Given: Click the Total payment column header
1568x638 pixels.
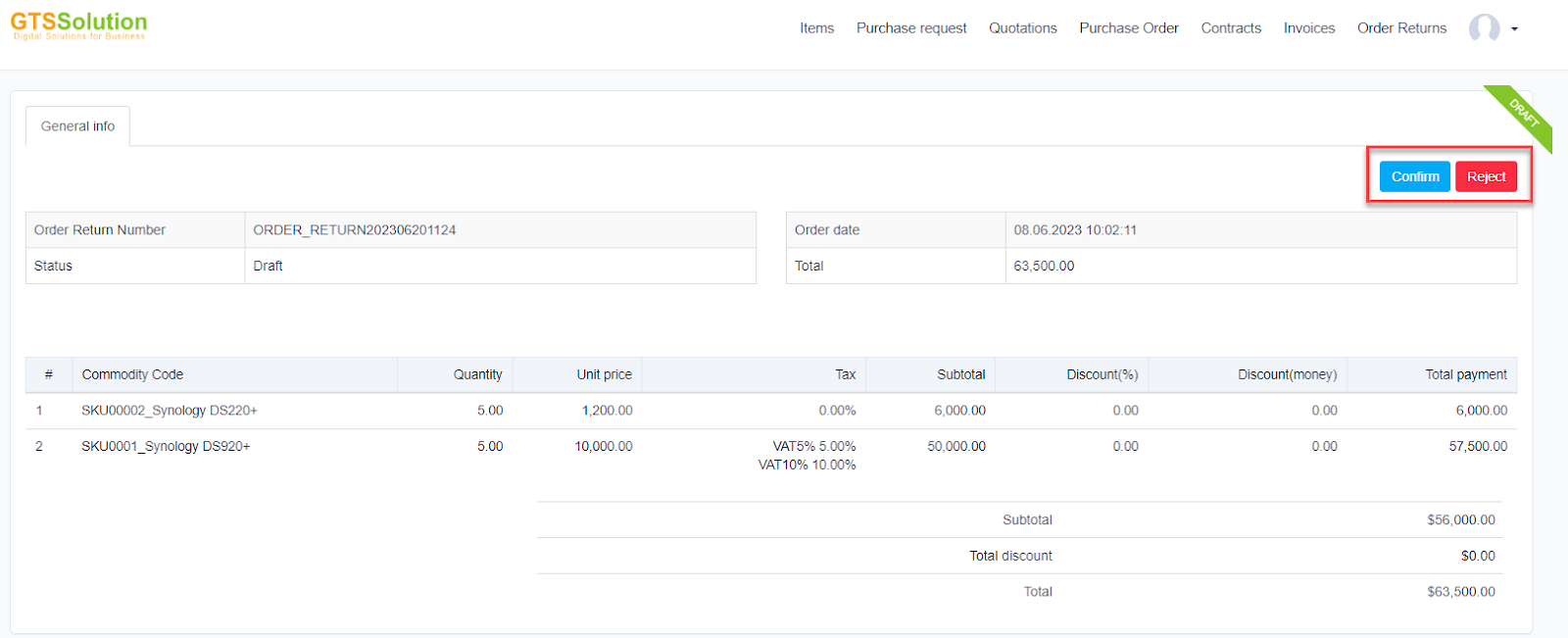Looking at the screenshot, I should 1465,374.
